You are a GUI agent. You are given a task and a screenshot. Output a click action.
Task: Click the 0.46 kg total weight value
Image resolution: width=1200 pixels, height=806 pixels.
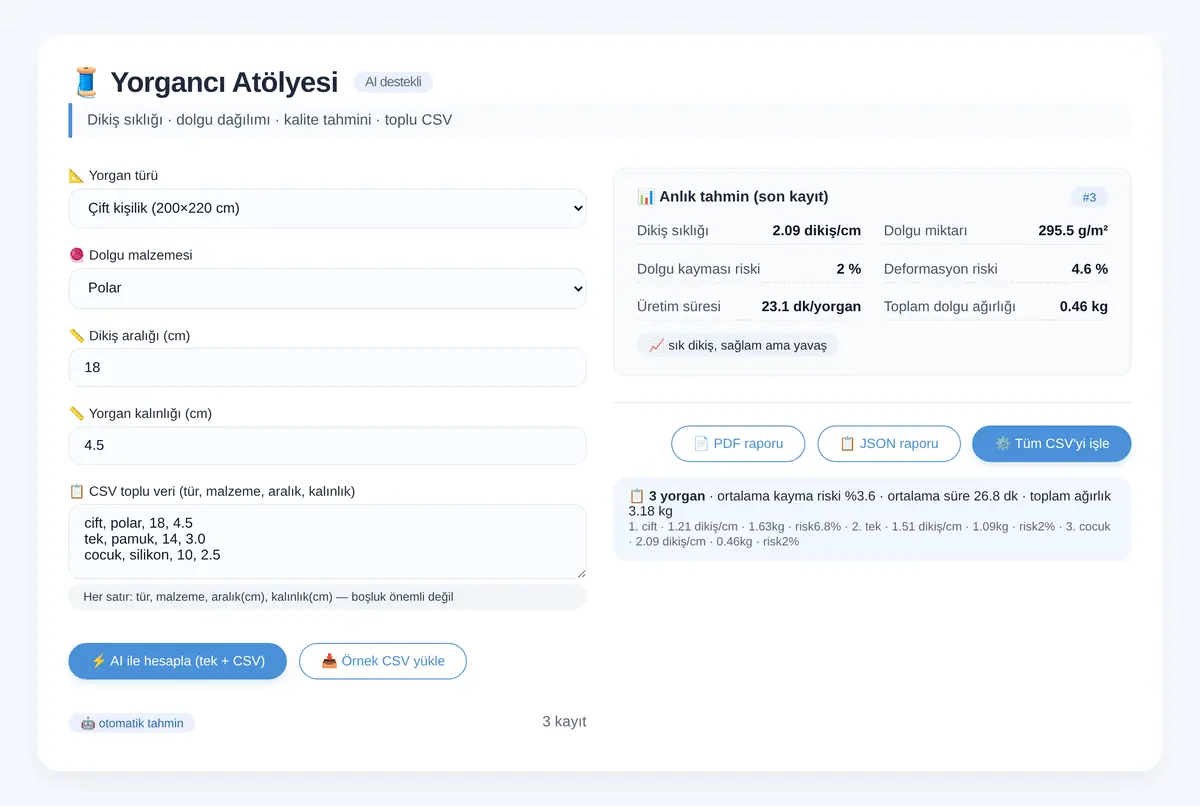(x=1084, y=307)
